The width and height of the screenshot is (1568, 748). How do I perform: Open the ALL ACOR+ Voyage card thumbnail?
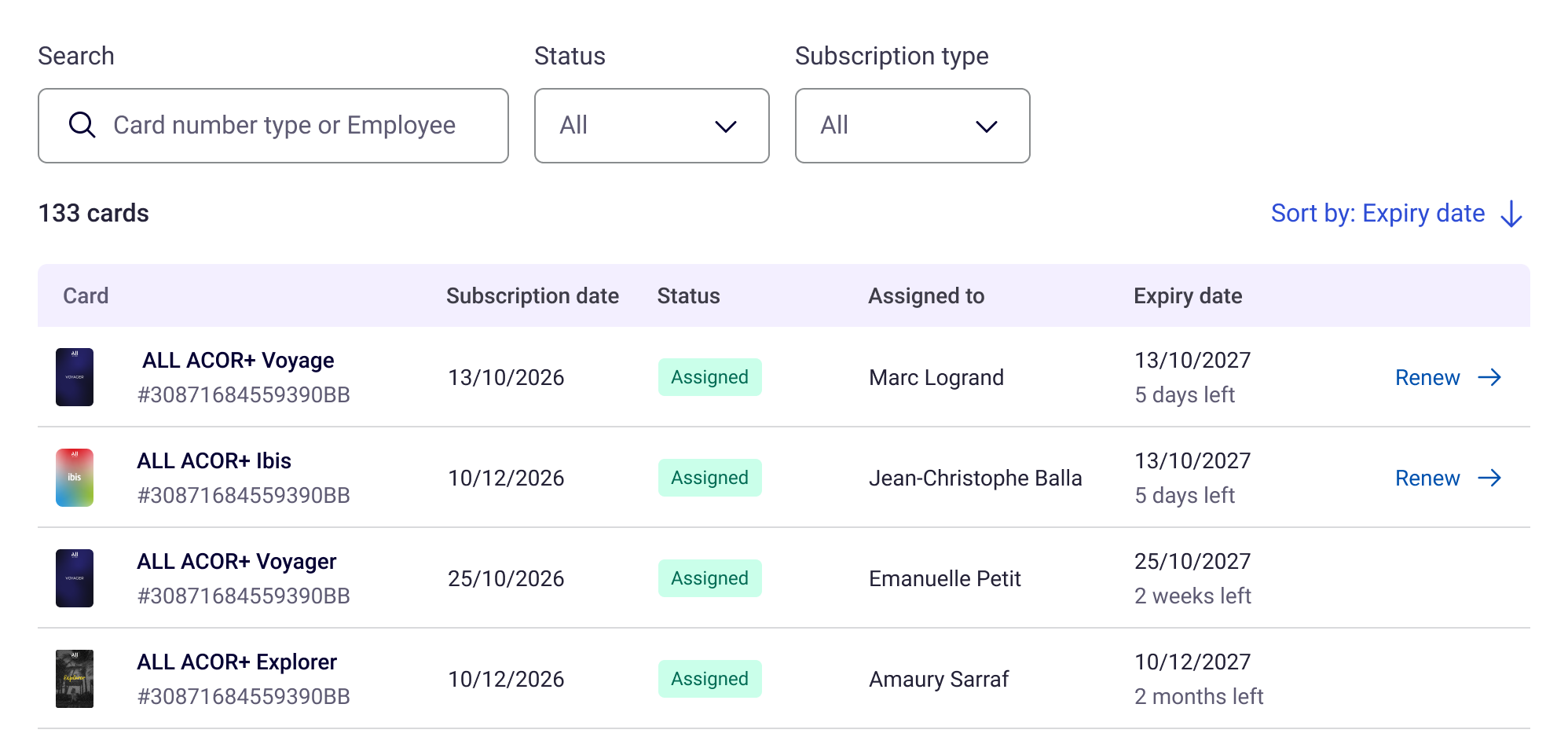(x=75, y=377)
